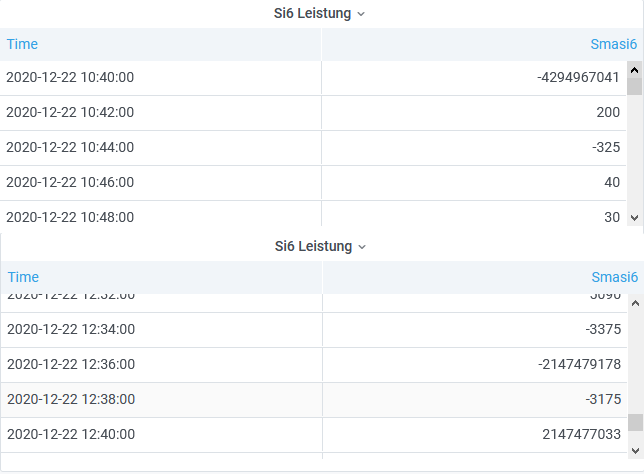Click the top table's scrollbar thumb
The image size is (644, 474).
(x=634, y=86)
